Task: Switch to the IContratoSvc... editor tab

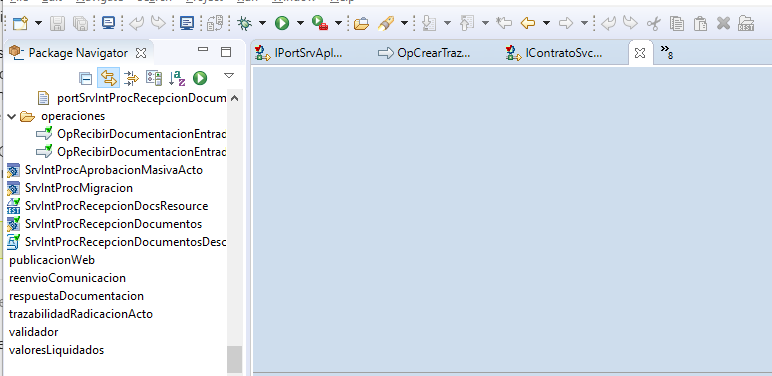Action: coord(553,53)
